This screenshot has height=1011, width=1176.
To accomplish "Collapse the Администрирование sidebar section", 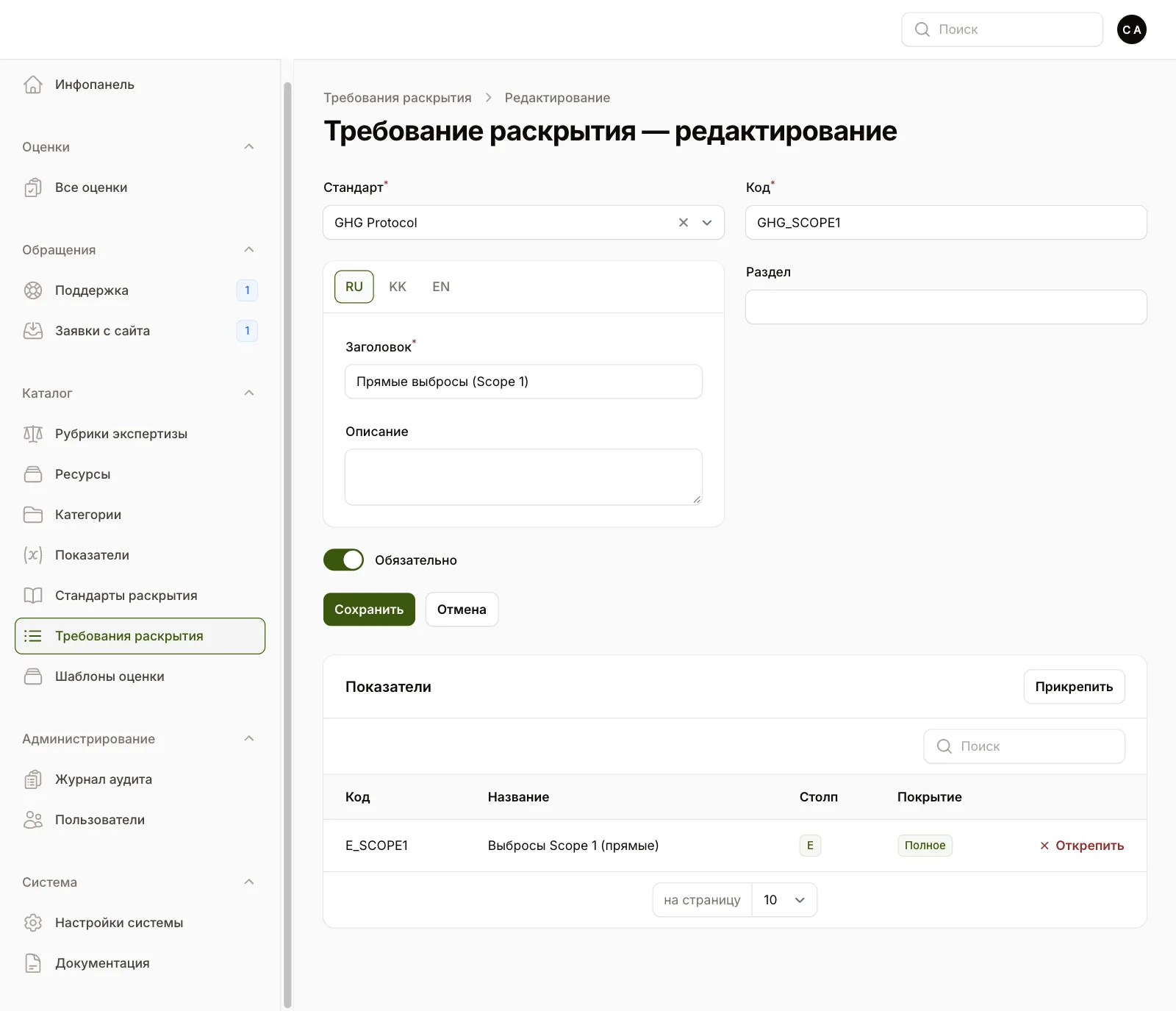I will [249, 739].
